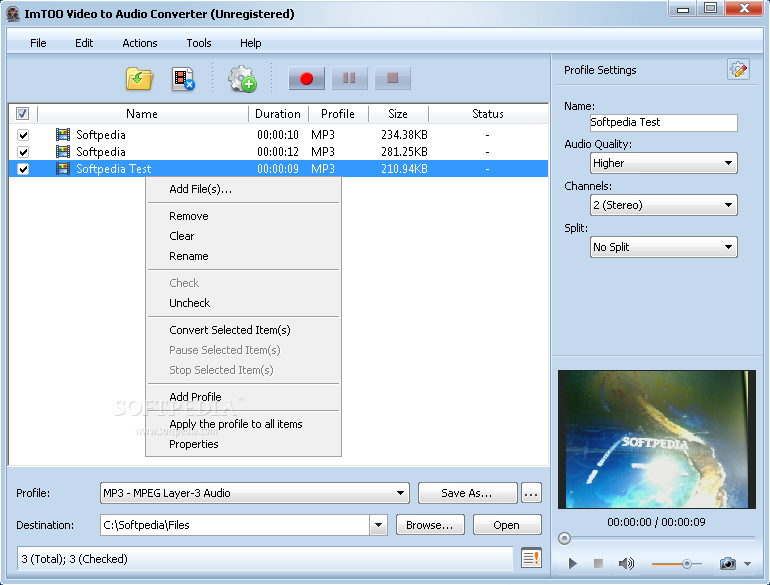The width and height of the screenshot is (770, 585).
Task: Toggle the select-all checkbox in list header
Action: (23, 114)
